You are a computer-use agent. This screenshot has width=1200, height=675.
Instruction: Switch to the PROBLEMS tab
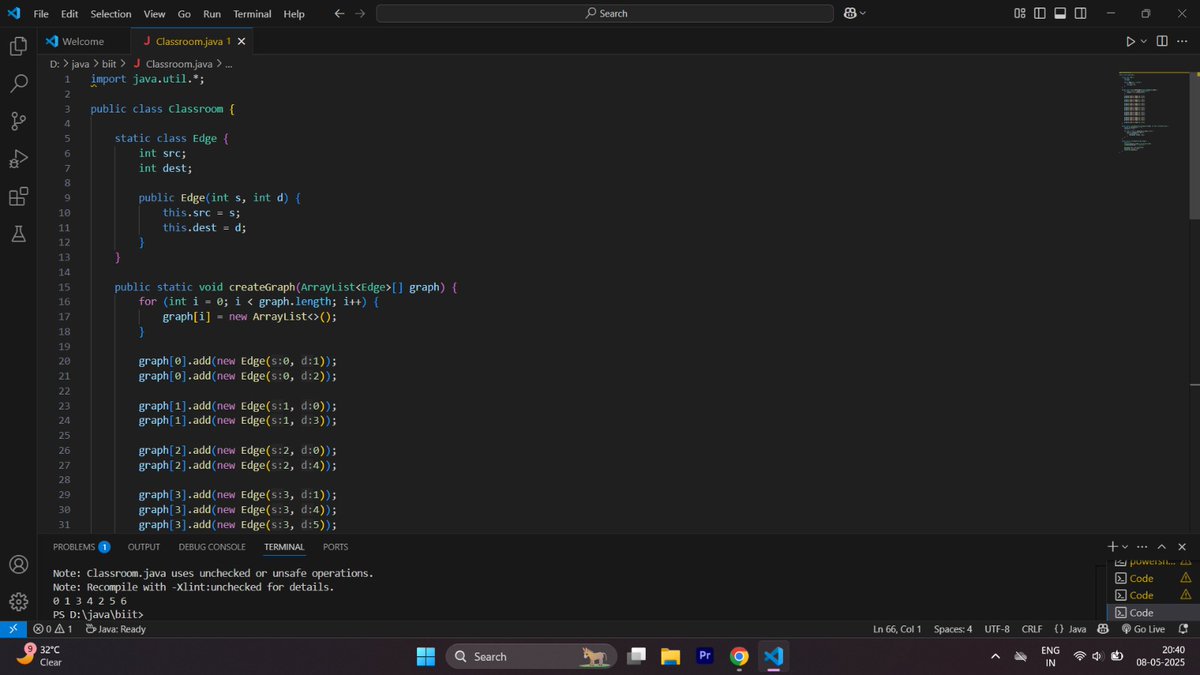pos(72,546)
